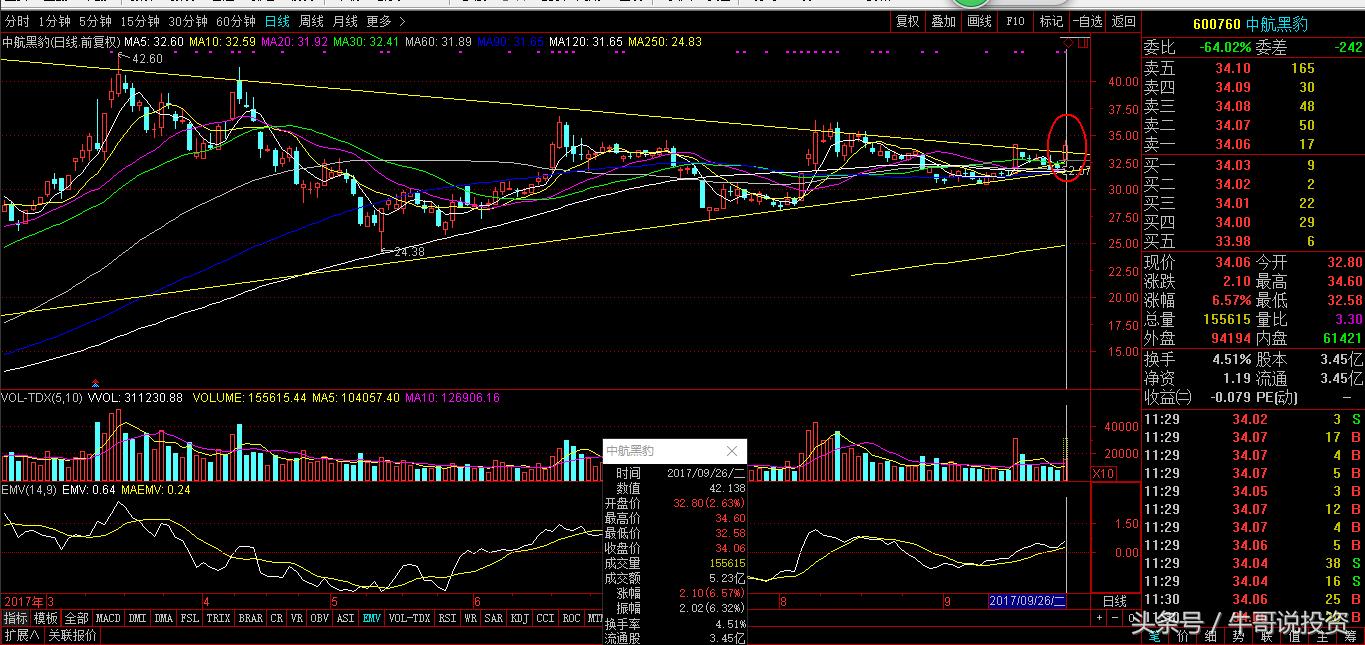Click the small diamond marker icon above chart
The image size is (1365, 645).
pyautogui.click(x=1068, y=43)
